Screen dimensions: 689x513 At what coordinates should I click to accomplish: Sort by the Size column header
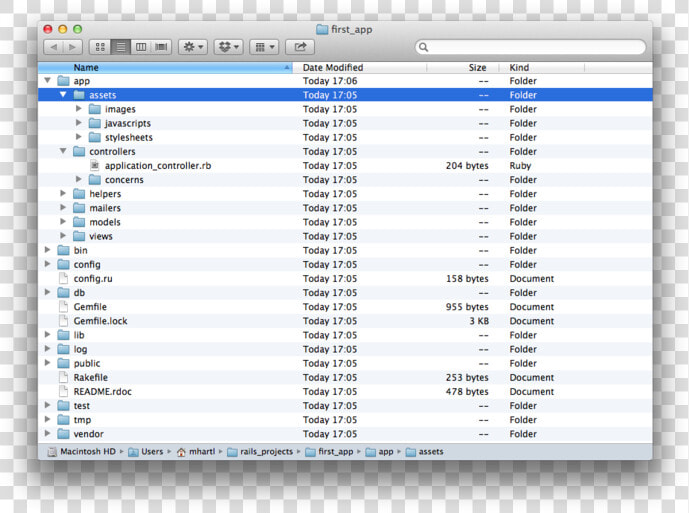click(x=463, y=68)
